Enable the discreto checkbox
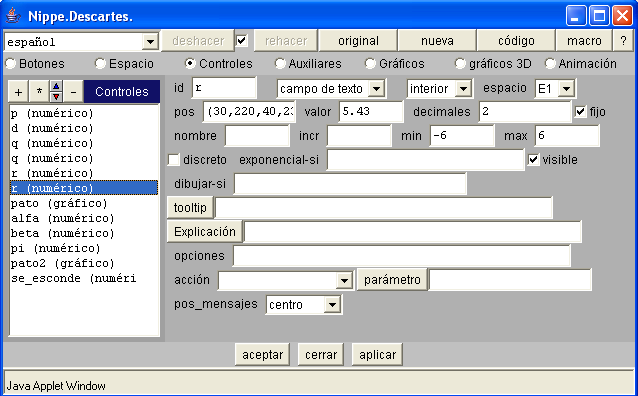 174,160
